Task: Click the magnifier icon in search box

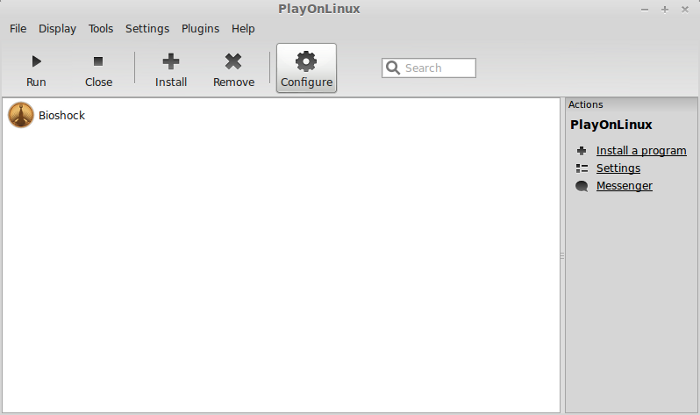Action: coord(393,68)
